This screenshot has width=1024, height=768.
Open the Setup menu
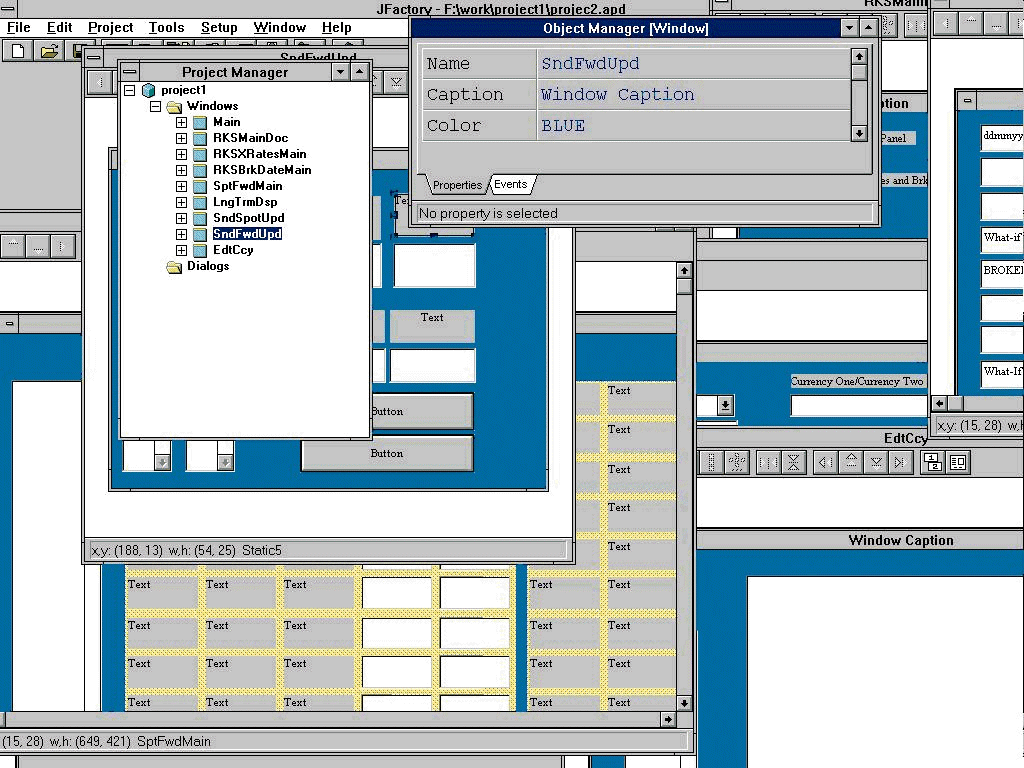pos(219,27)
